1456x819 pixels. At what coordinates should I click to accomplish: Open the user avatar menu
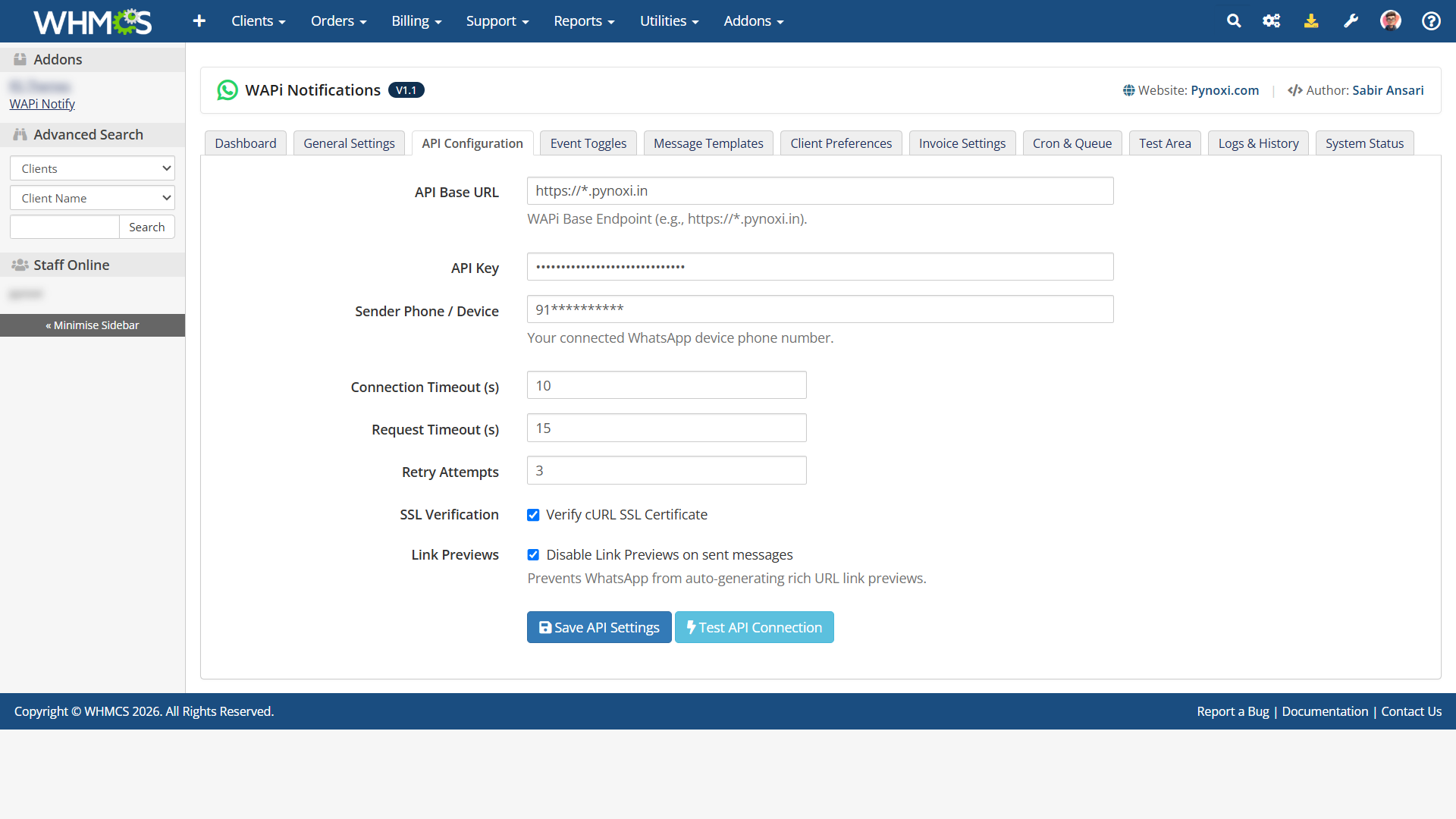click(1391, 21)
